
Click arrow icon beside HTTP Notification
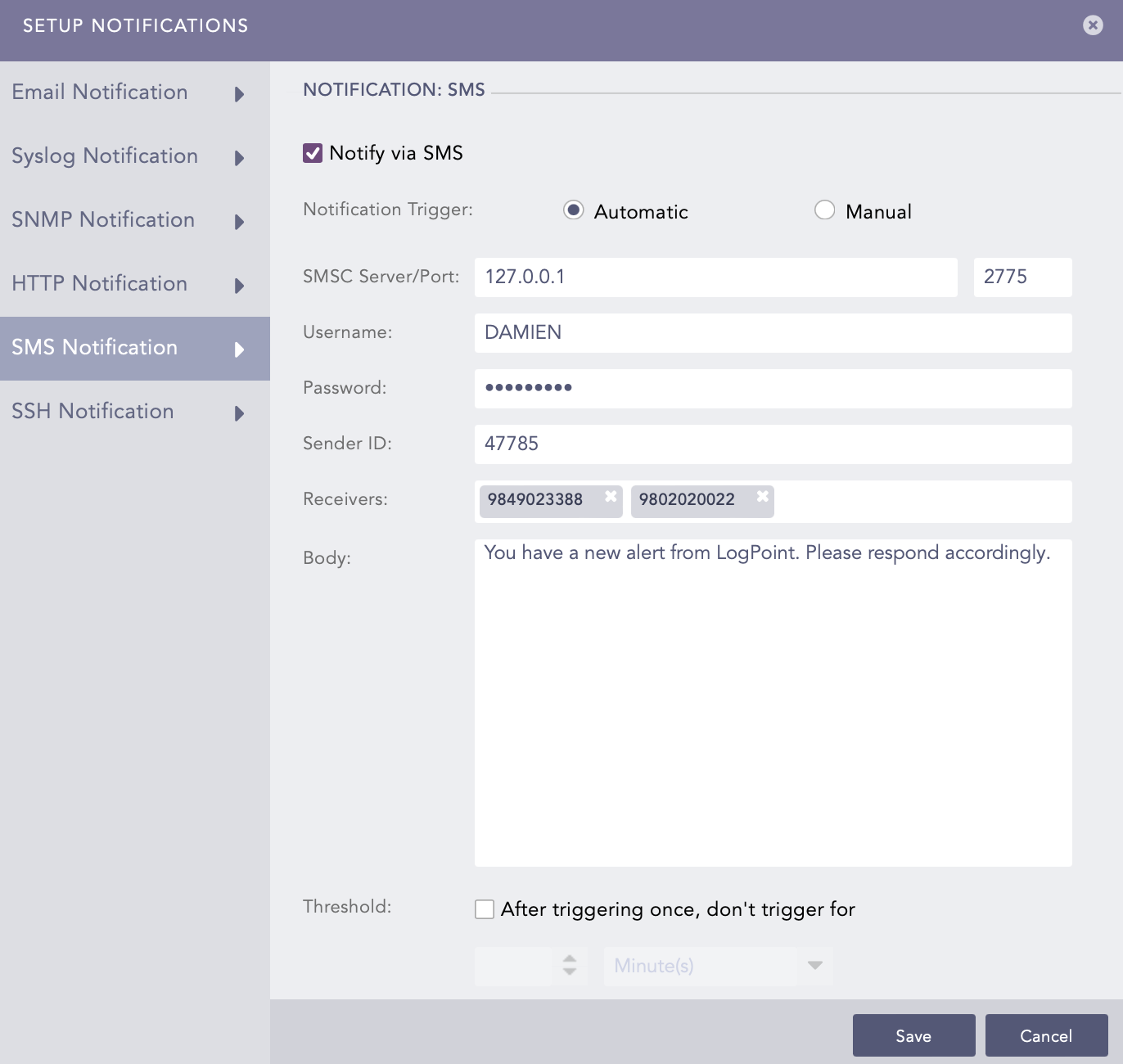point(239,286)
